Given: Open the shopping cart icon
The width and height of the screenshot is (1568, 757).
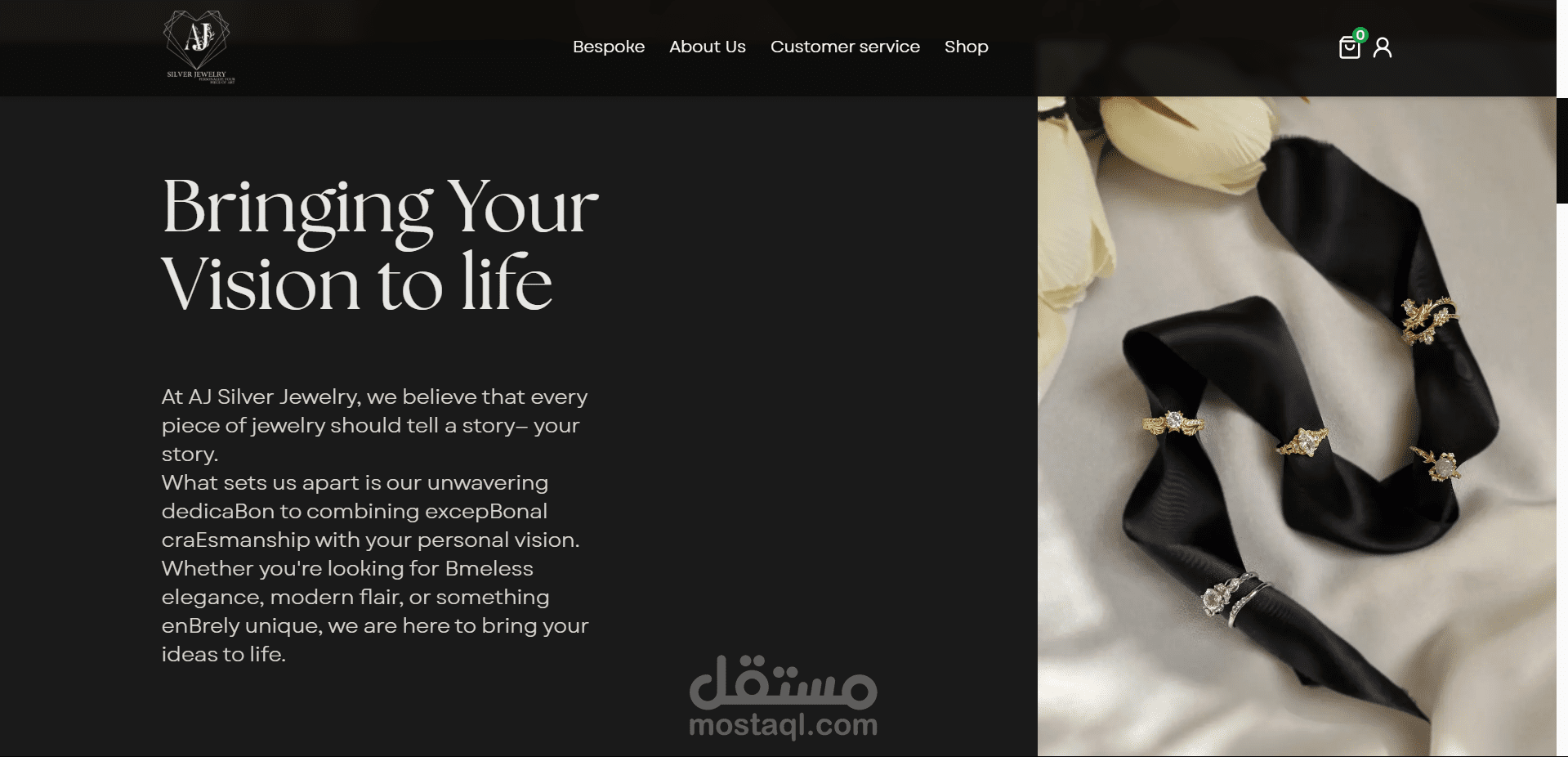Looking at the screenshot, I should 1349,48.
